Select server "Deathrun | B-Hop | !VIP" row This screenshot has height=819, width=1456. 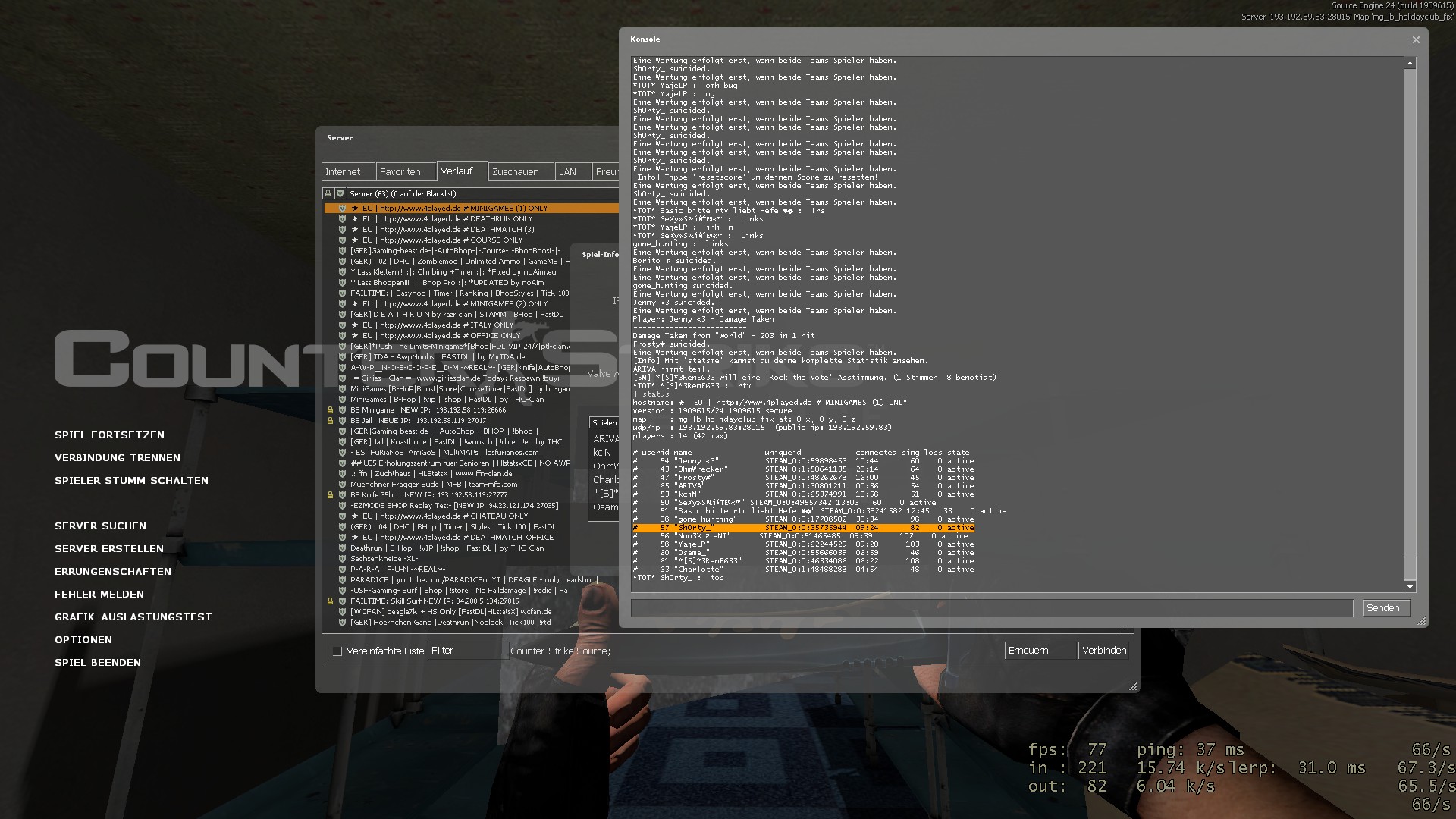click(472, 548)
